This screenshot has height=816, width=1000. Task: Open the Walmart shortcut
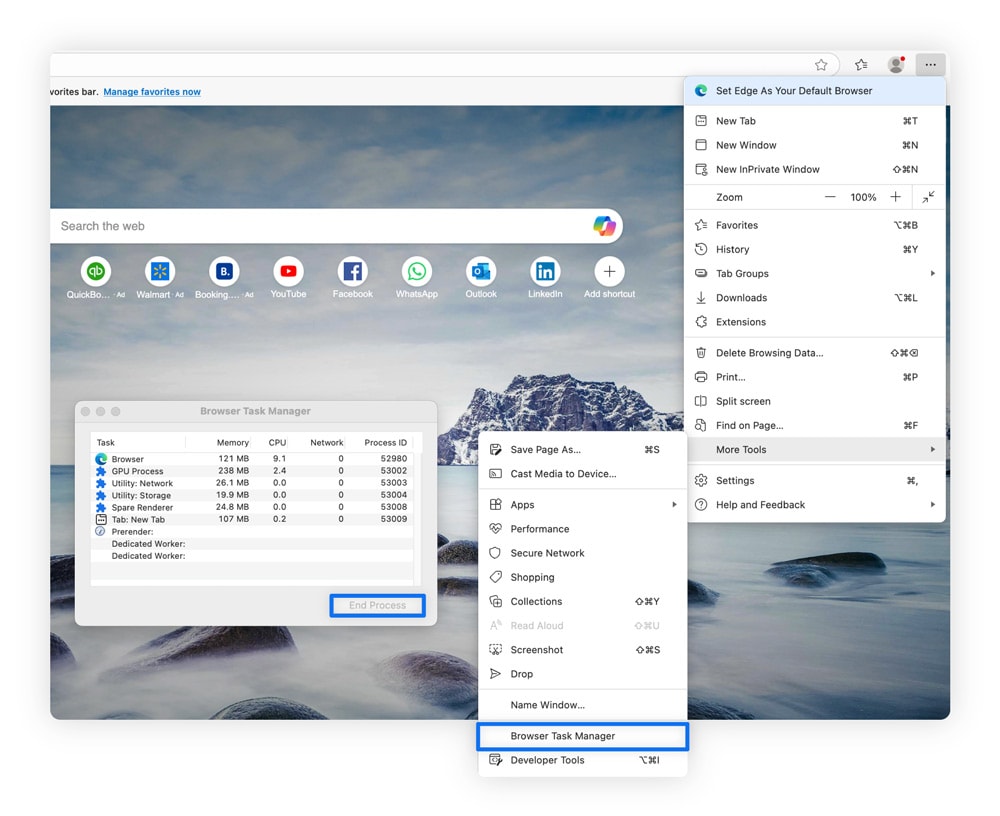click(159, 271)
